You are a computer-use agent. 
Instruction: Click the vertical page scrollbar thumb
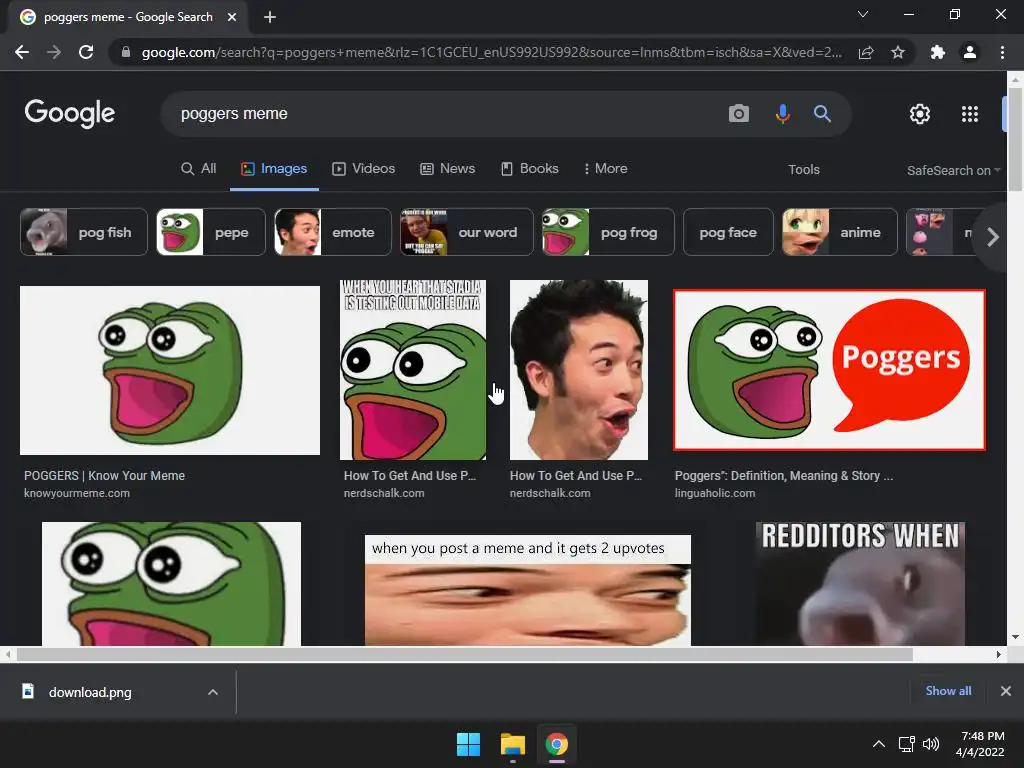1015,138
